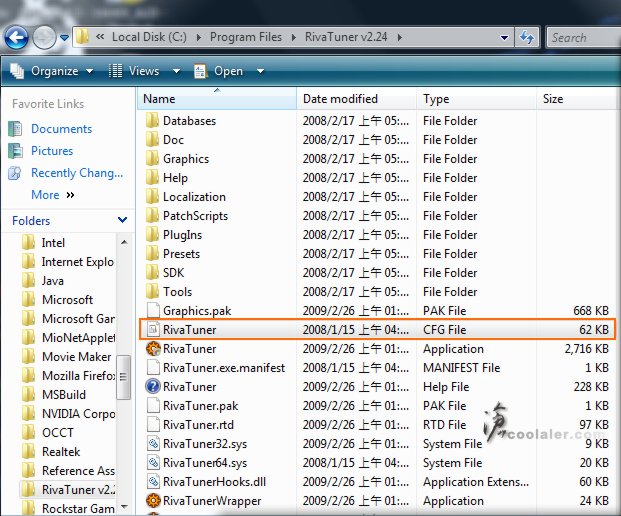Open the Organize menu
This screenshot has width=621, height=516.
(51, 71)
